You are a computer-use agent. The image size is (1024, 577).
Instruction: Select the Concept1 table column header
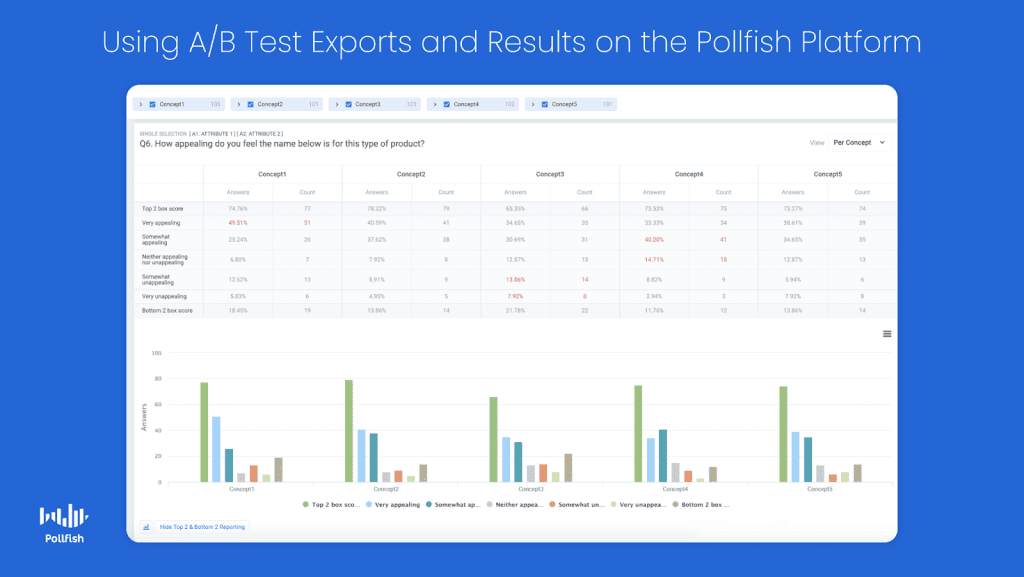click(272, 174)
